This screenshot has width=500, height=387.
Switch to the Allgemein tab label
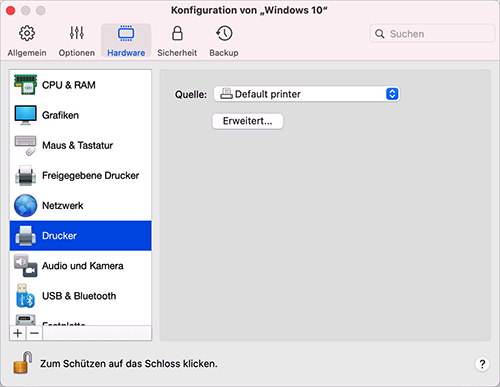pyautogui.click(x=27, y=53)
